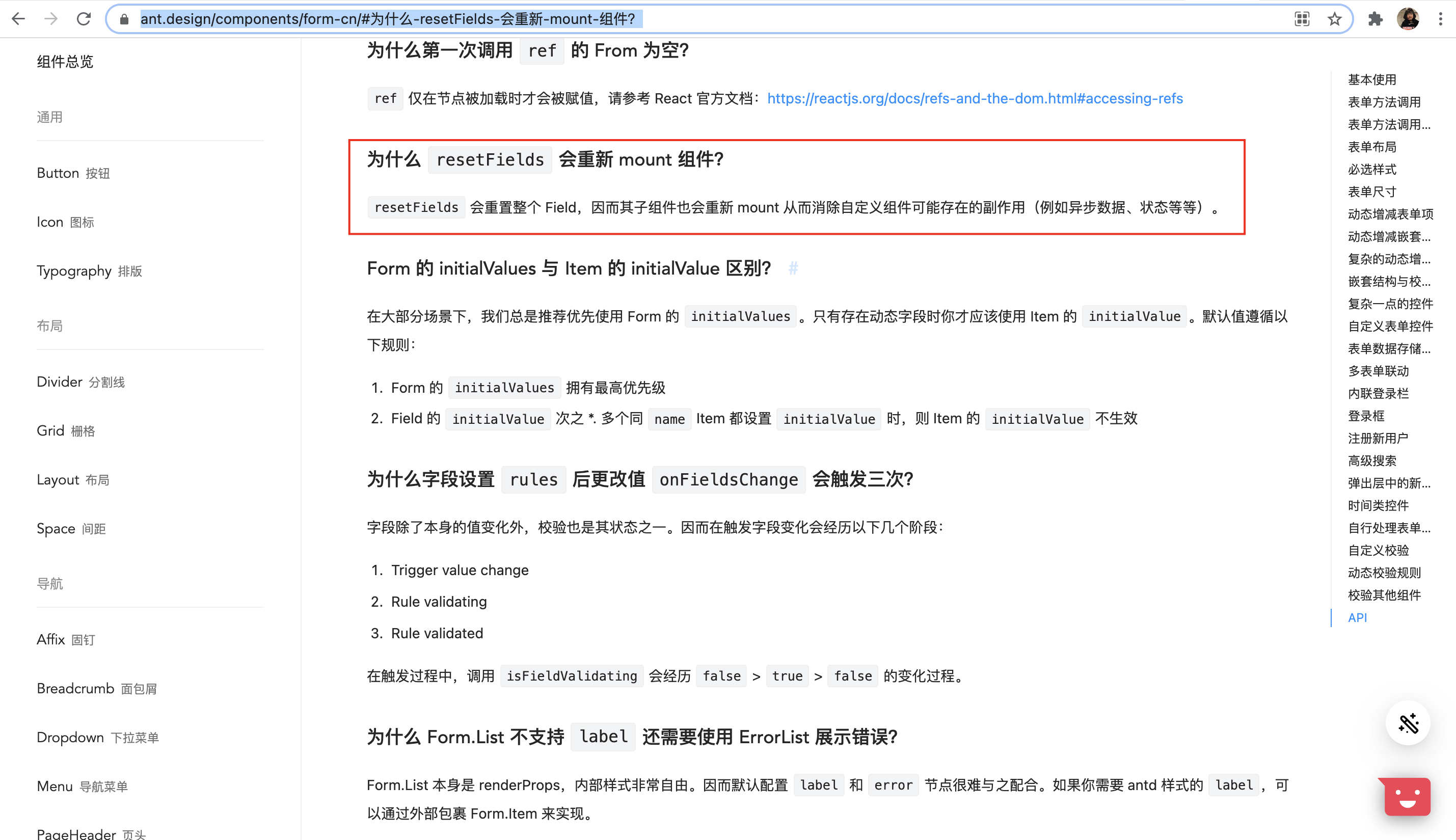Screen dimensions: 1456x840
Task: Select the API anchor in right sidebar
Action: coord(1358,617)
